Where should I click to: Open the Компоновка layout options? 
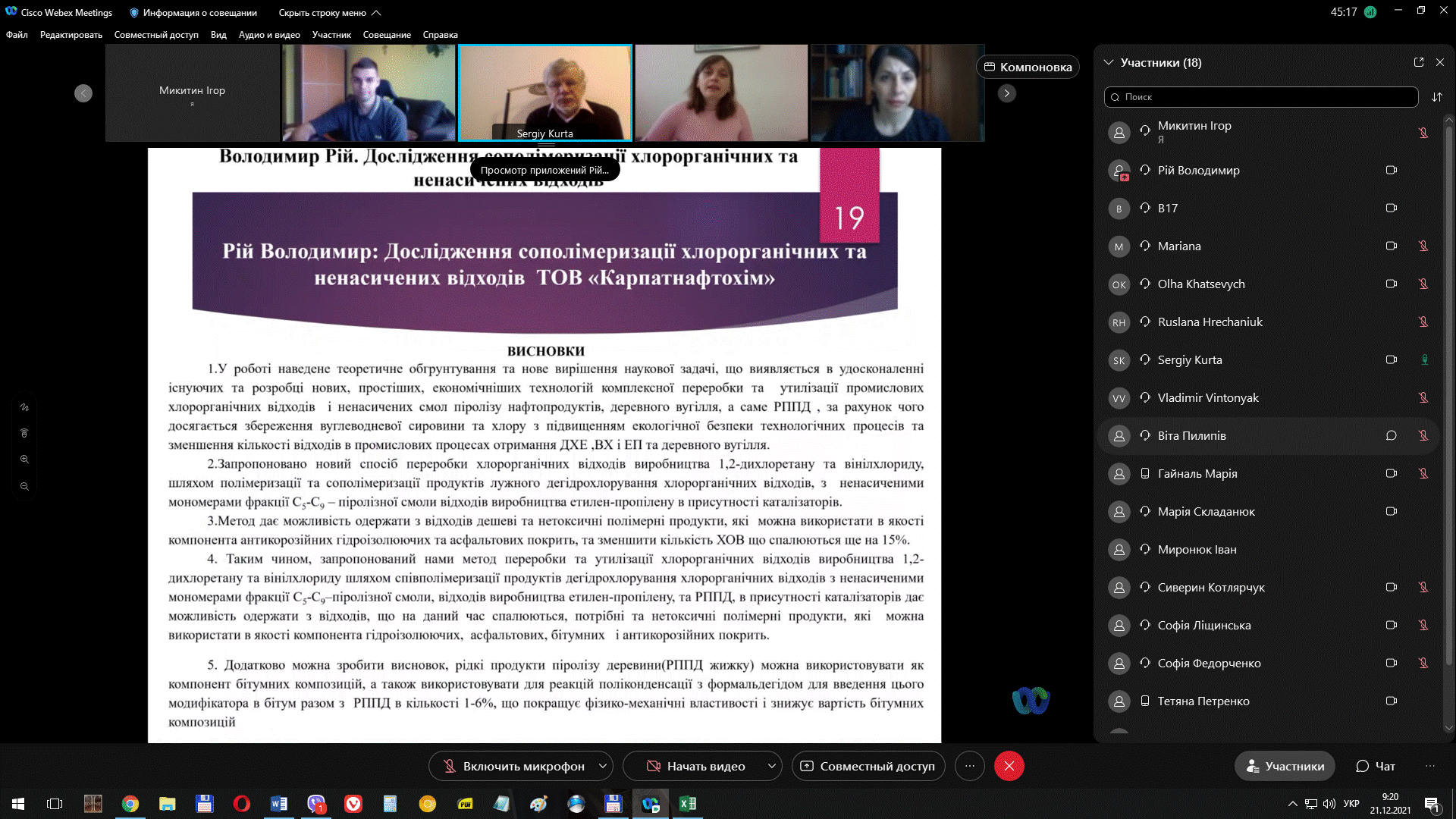[1028, 67]
